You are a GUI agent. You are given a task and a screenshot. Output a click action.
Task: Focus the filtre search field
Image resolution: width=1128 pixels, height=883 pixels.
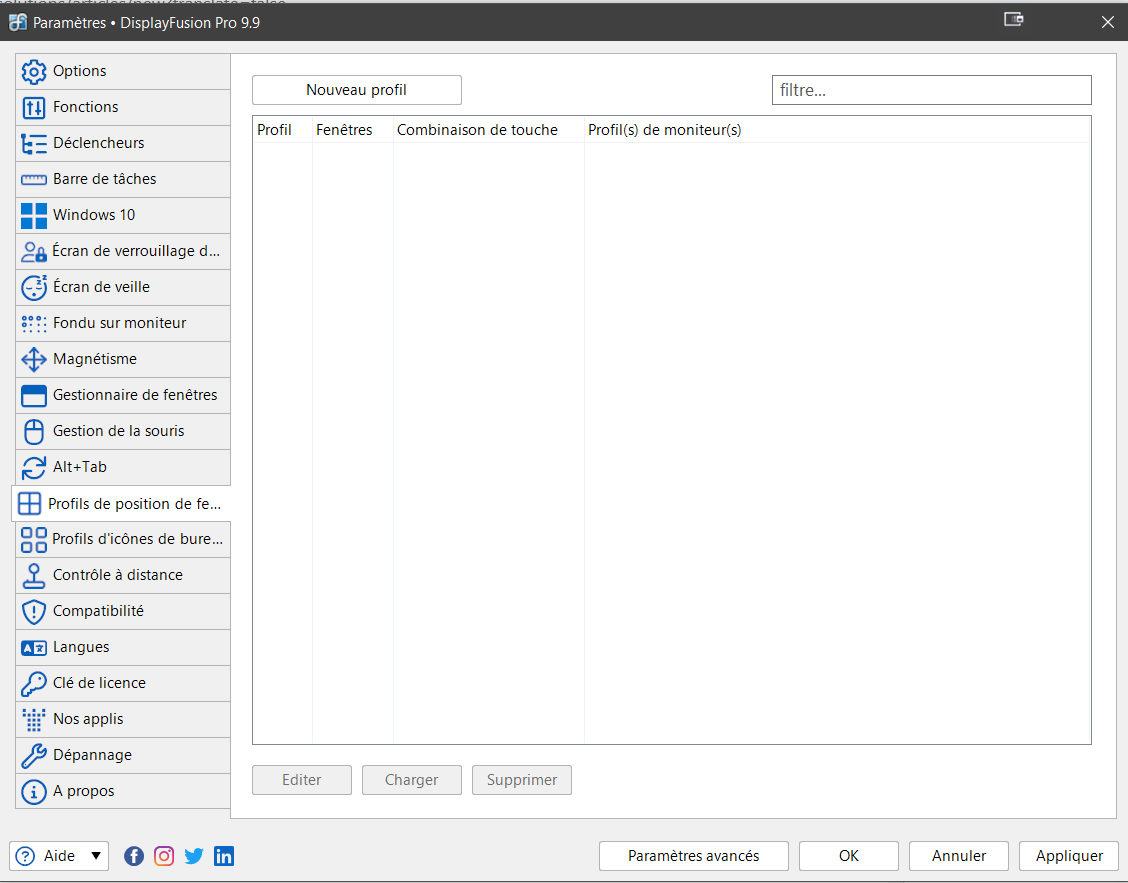tap(932, 90)
